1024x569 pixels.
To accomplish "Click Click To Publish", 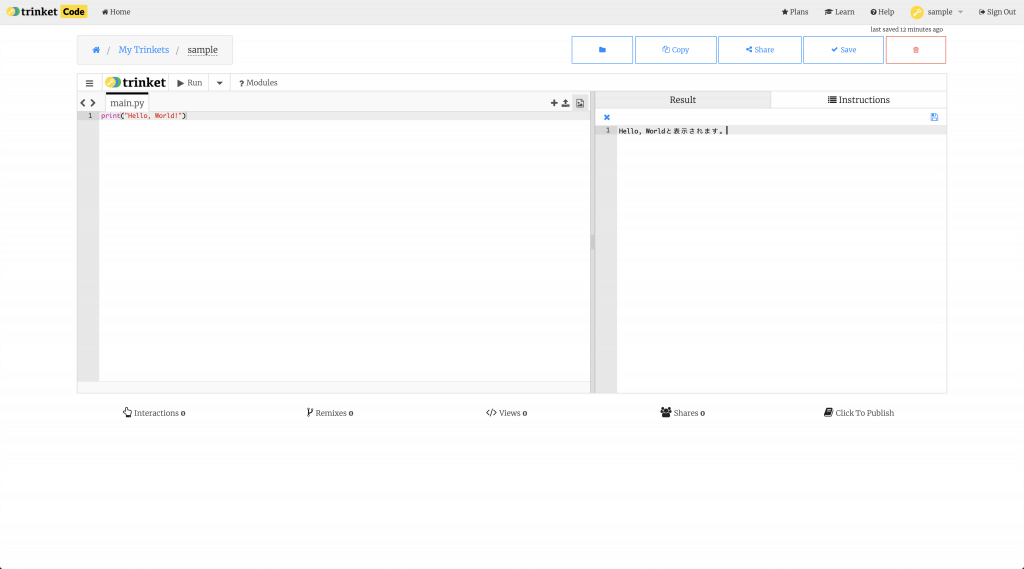I will pos(859,413).
